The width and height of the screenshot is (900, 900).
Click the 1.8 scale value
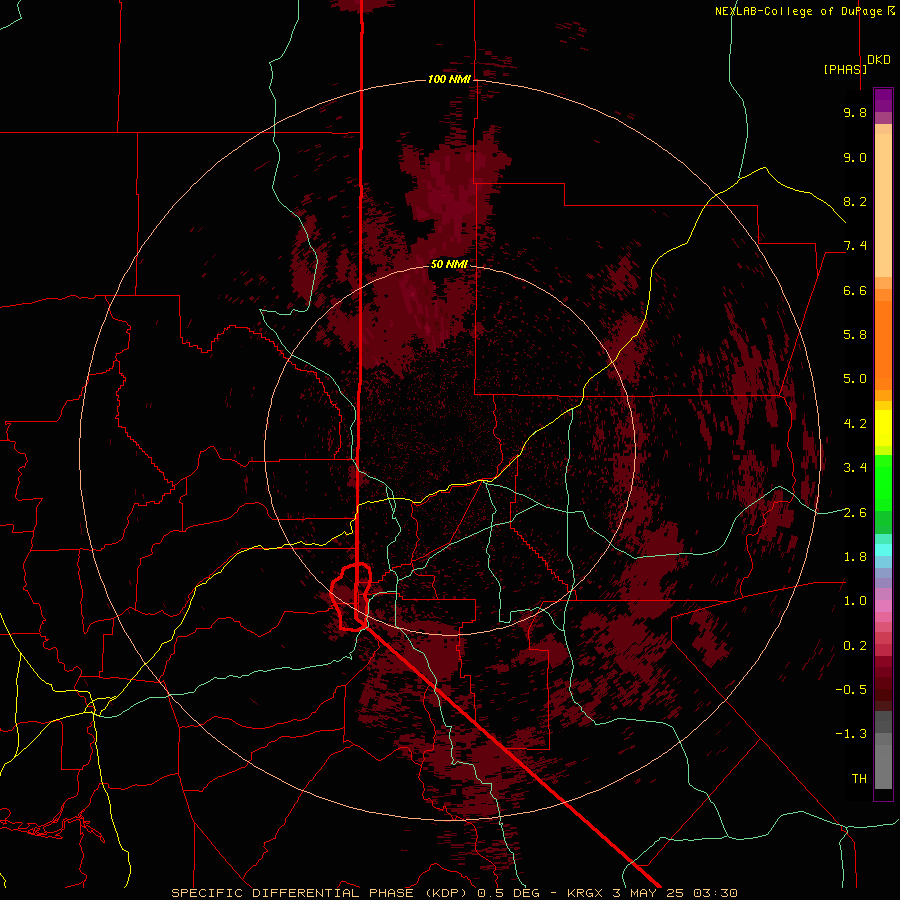coord(855,557)
